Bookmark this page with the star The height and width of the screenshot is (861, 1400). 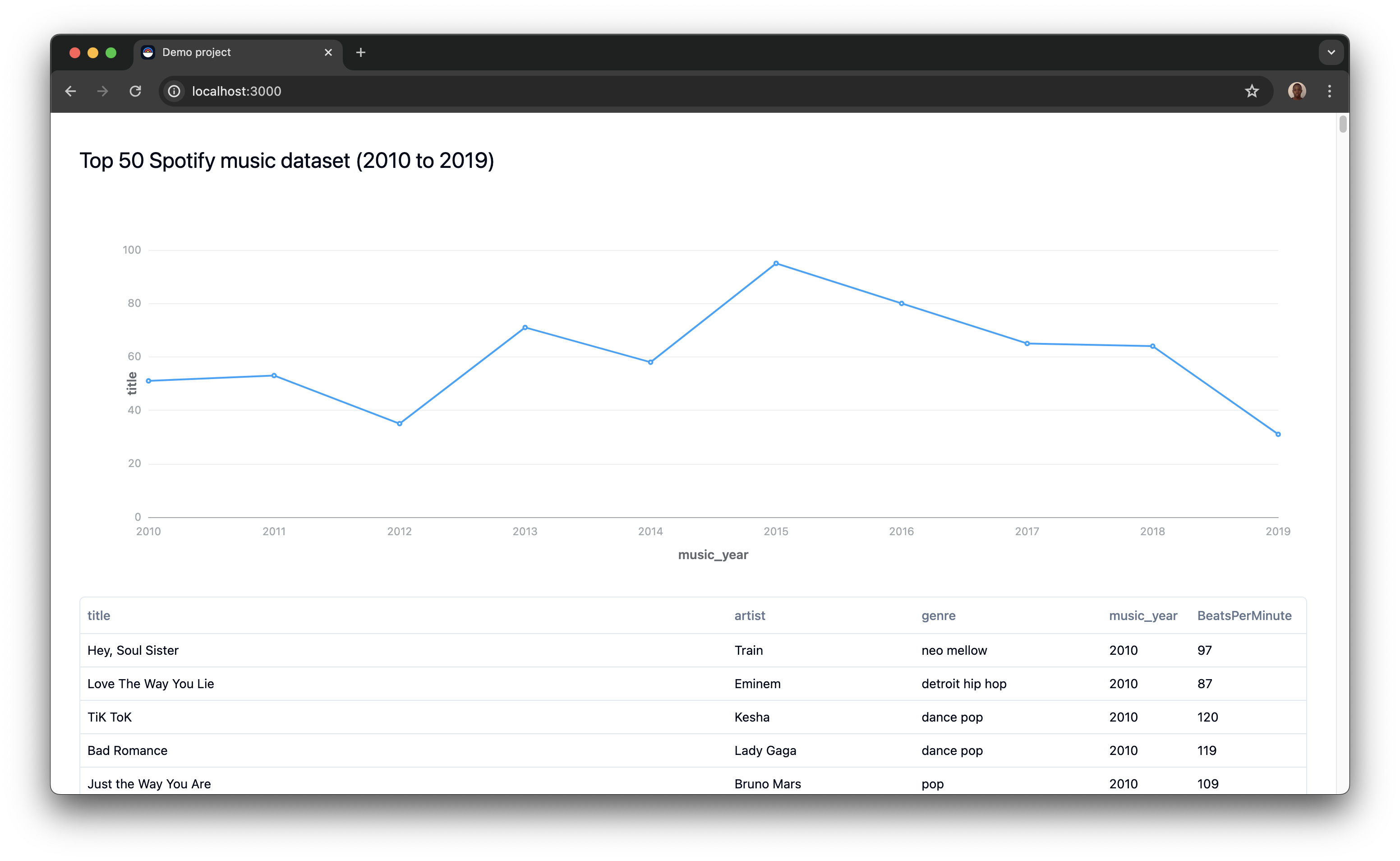pos(1252,91)
